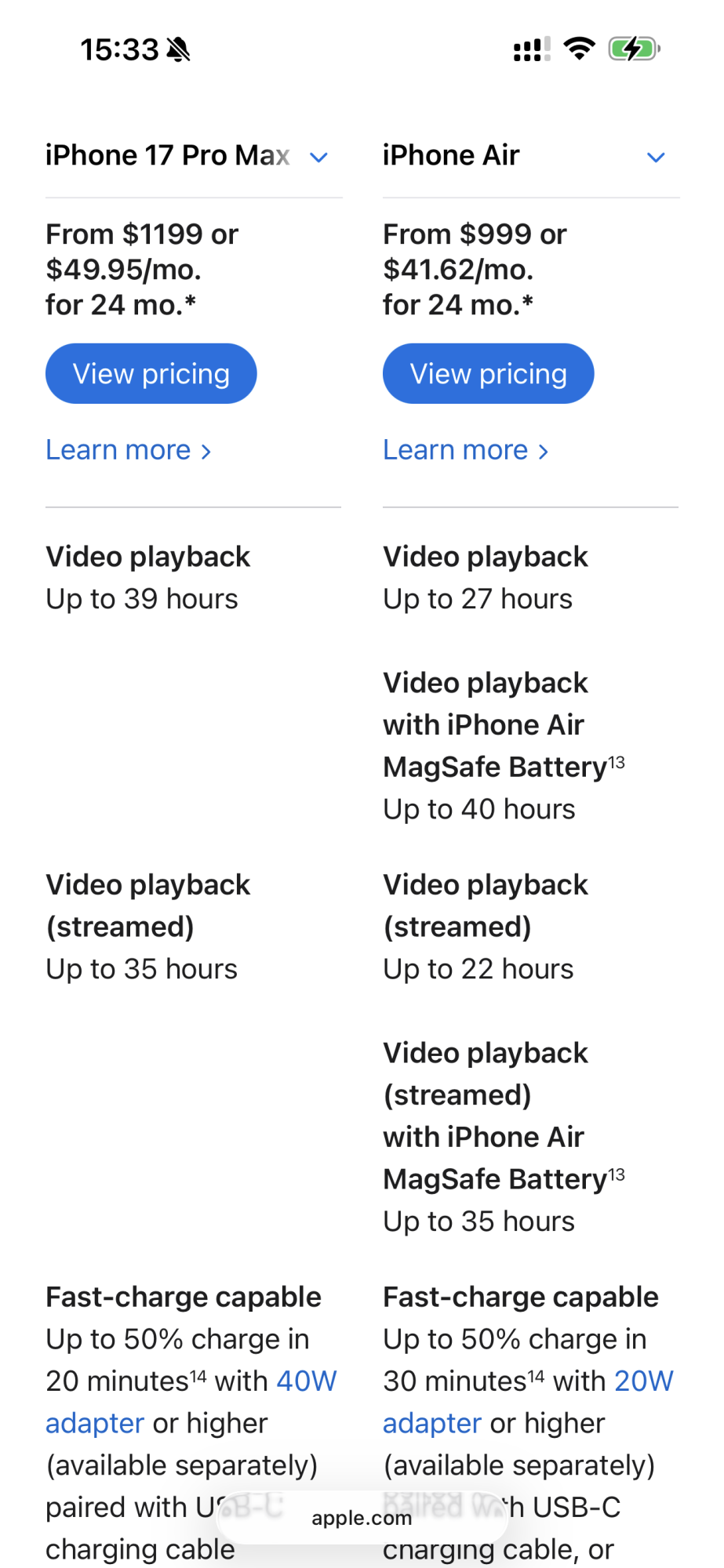The width and height of the screenshot is (724, 1568).
Task: Tap the Wi-Fi status icon
Action: (x=580, y=49)
